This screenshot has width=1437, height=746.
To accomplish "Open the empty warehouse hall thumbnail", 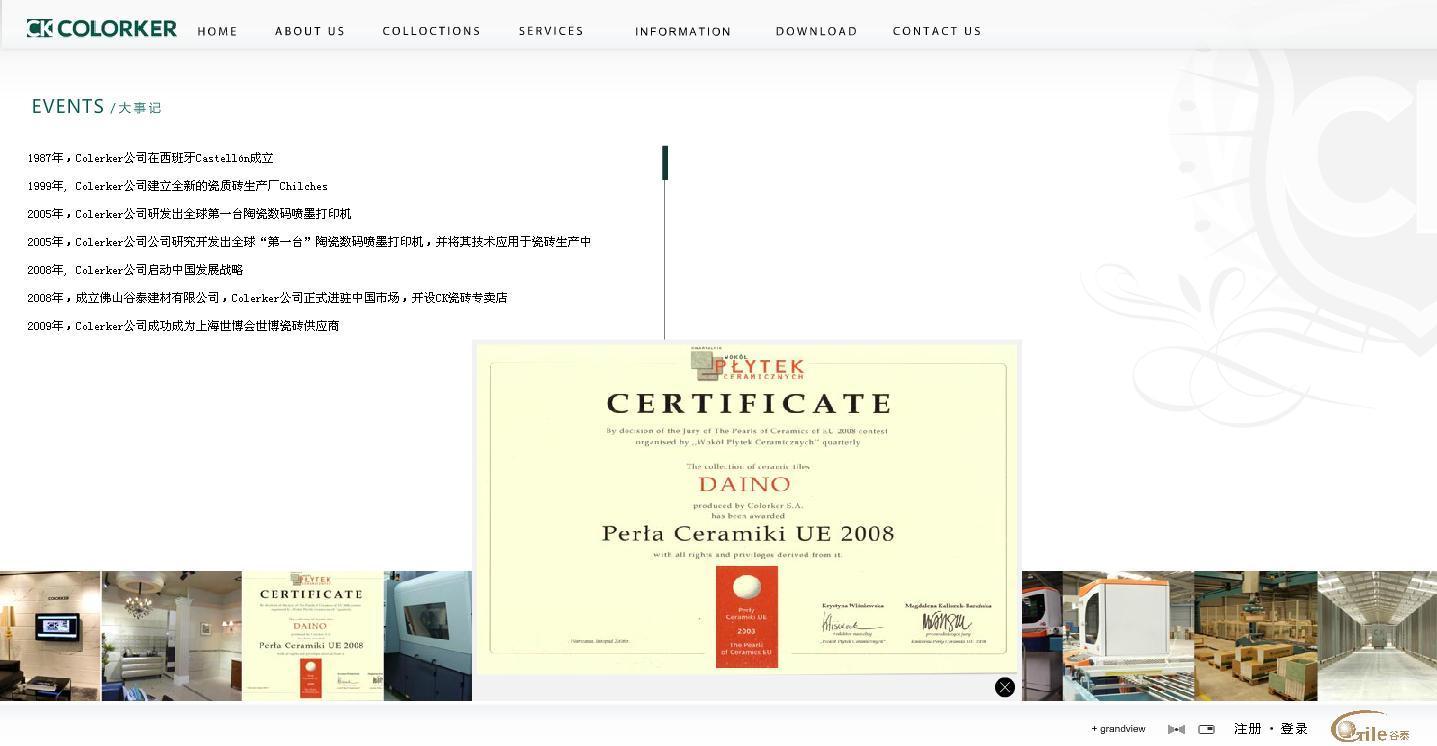I will 1377,636.
